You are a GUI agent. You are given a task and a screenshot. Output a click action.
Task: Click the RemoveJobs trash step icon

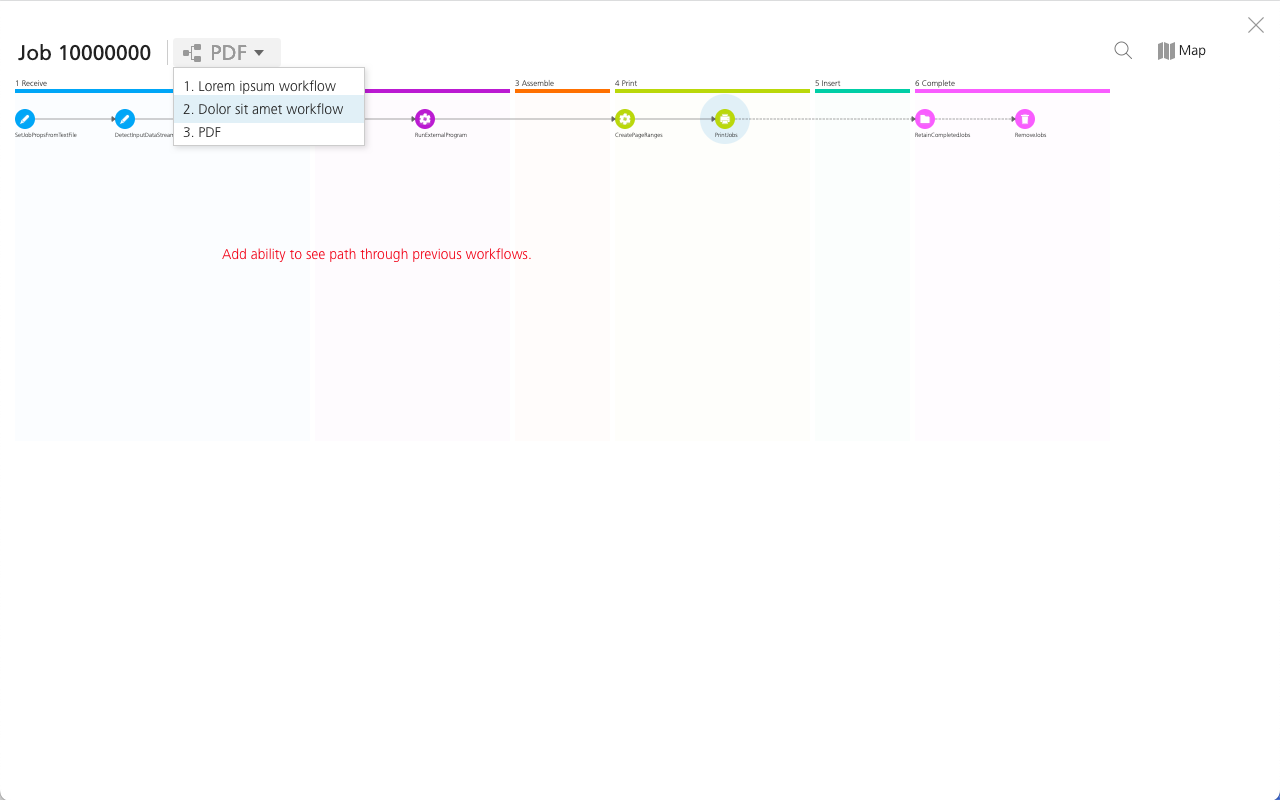tap(1025, 119)
